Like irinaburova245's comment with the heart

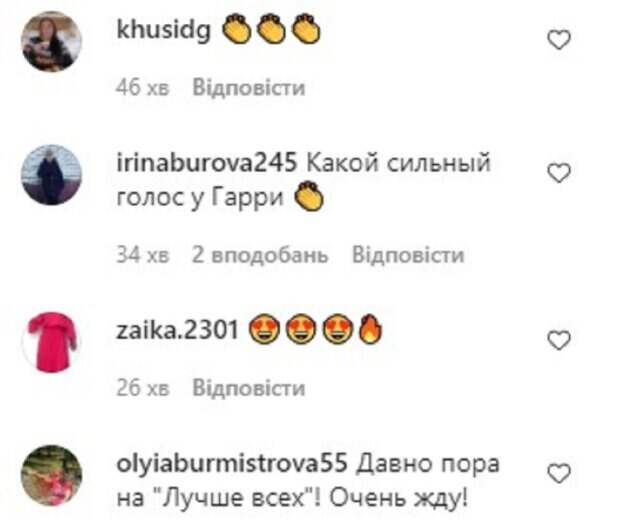point(559,173)
